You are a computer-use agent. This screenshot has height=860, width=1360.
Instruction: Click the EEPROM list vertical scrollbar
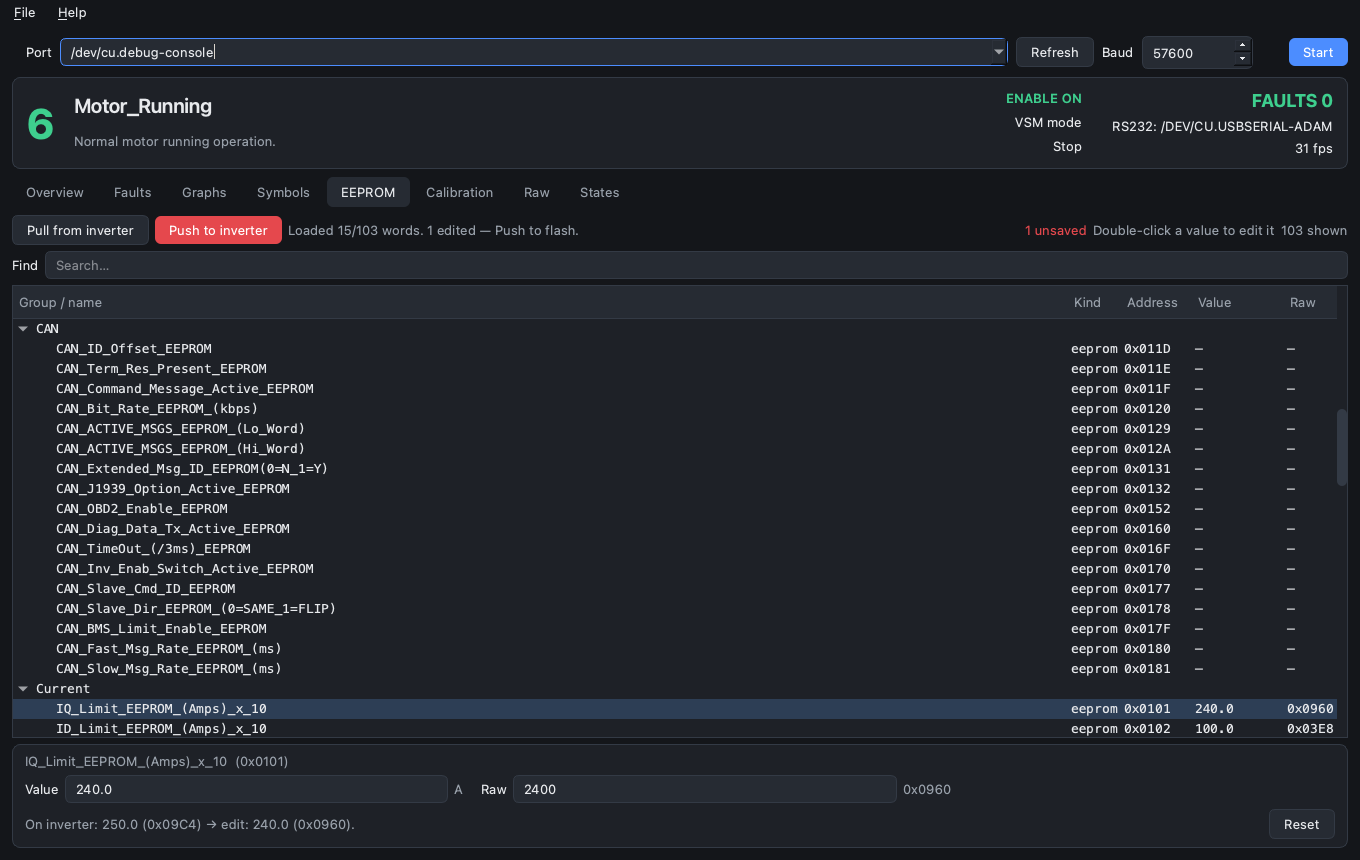coord(1342,446)
